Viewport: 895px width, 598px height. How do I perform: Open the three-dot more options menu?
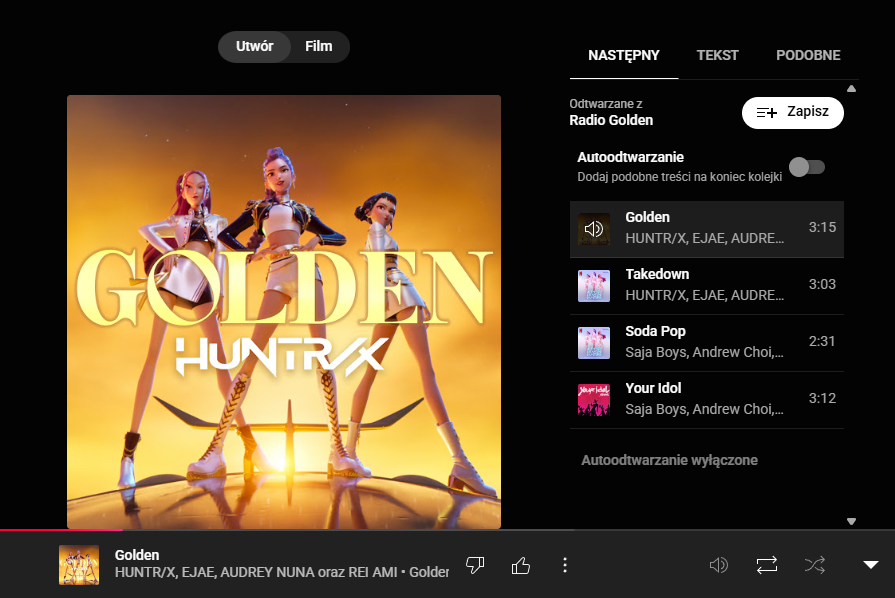(565, 565)
